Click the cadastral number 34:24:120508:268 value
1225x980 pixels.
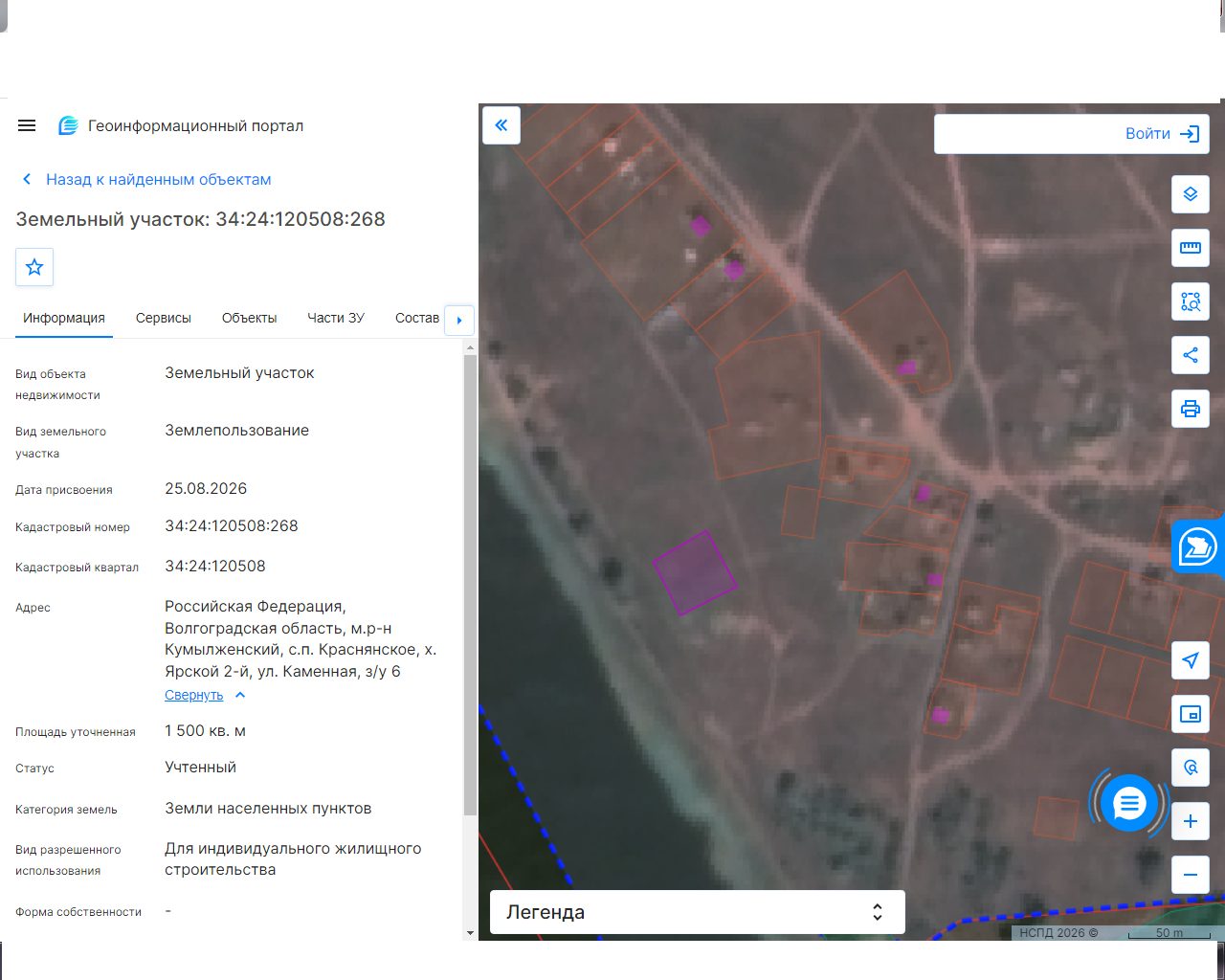coord(232,526)
